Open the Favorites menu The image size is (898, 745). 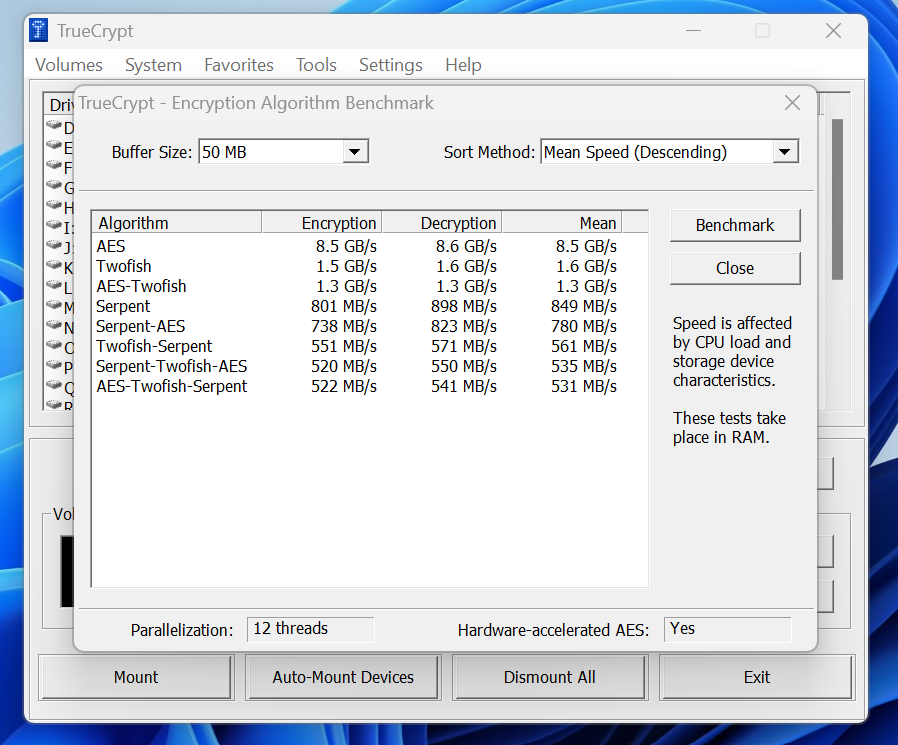pos(239,65)
